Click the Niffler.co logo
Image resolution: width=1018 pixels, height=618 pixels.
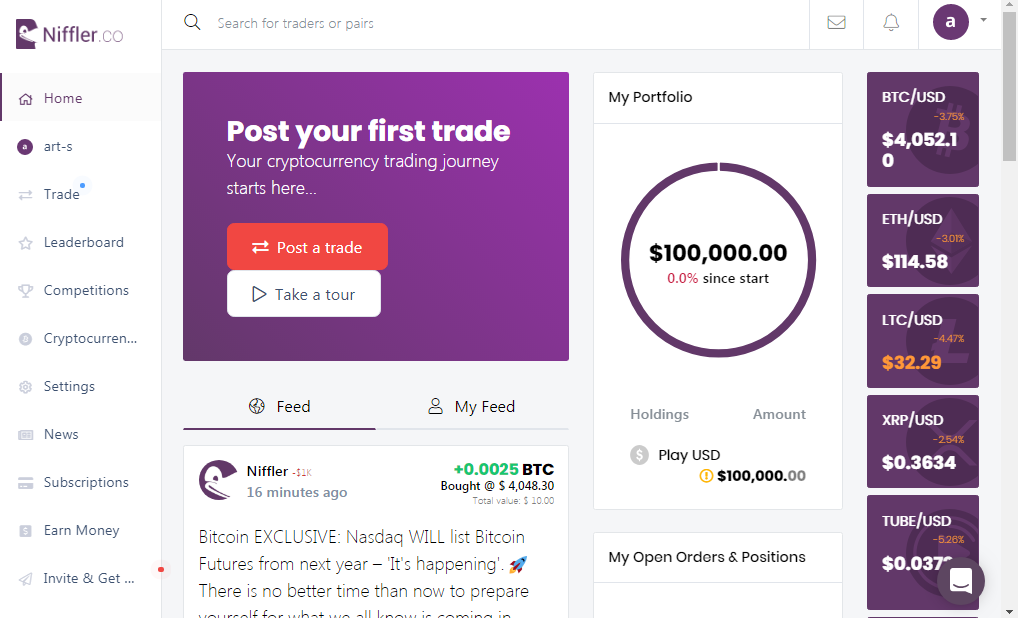[x=69, y=34]
